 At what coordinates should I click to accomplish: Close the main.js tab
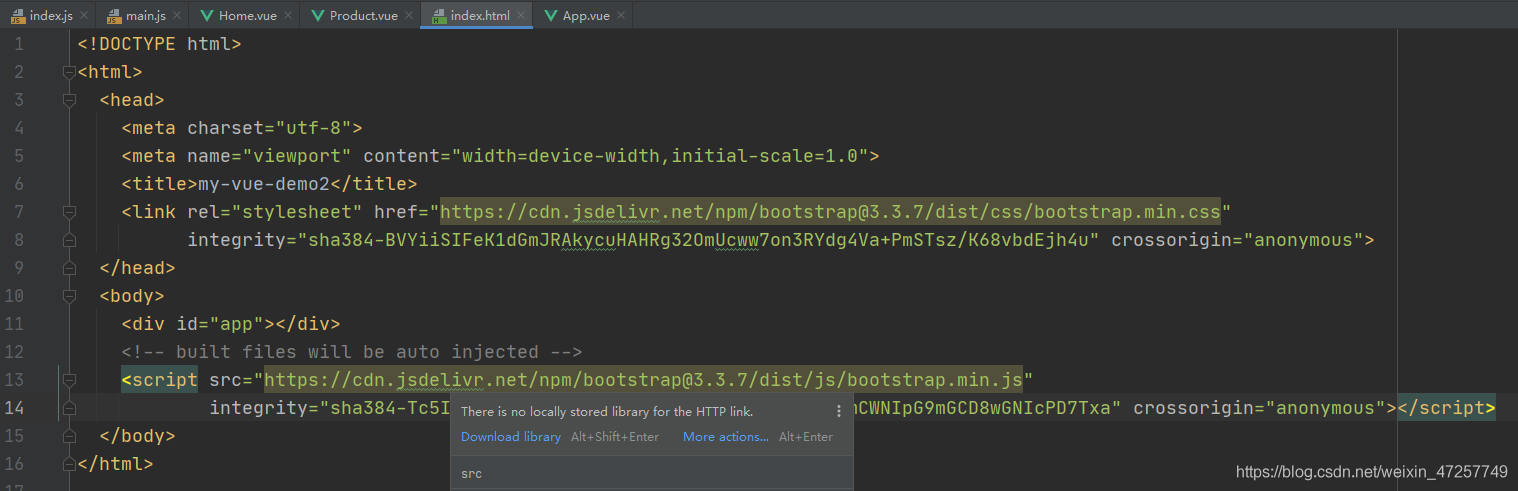click(x=175, y=16)
